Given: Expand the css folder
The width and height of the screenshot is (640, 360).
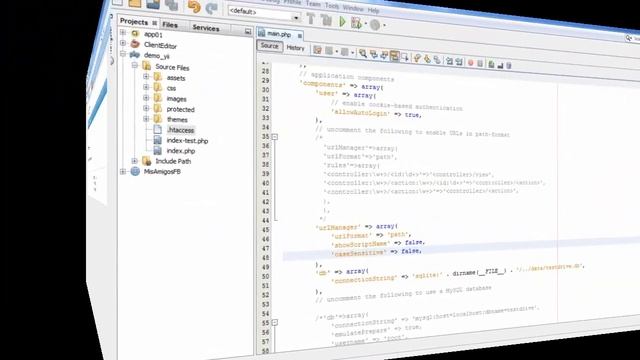Looking at the screenshot, I should pyautogui.click(x=146, y=87).
